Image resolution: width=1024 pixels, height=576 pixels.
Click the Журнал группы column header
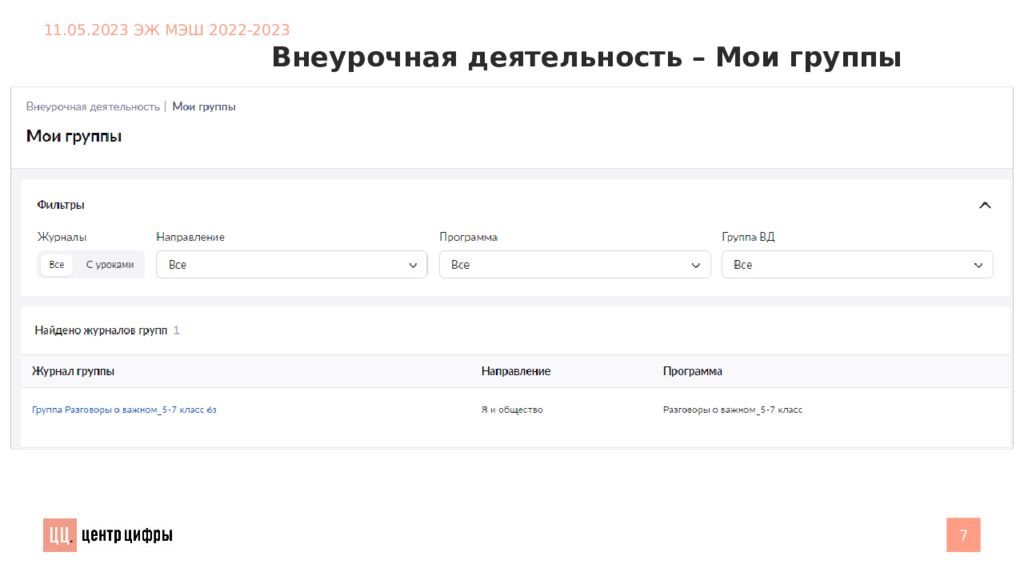[x=73, y=371]
